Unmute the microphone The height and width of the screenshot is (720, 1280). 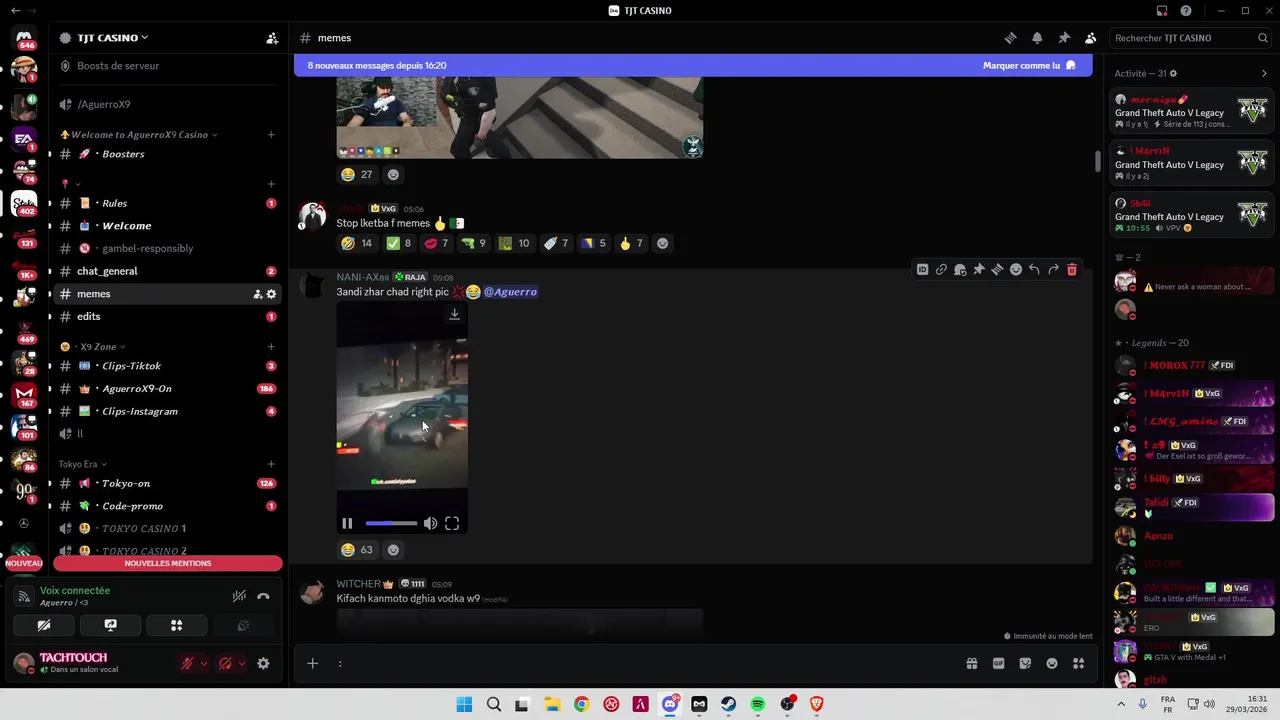(x=187, y=663)
